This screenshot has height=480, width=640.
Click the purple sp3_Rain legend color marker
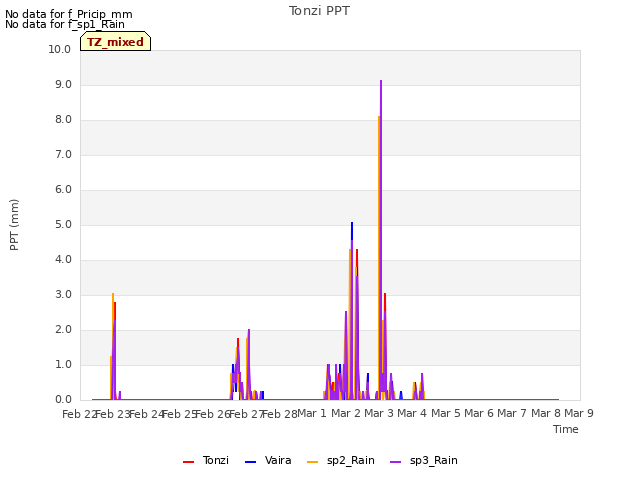tap(396, 462)
